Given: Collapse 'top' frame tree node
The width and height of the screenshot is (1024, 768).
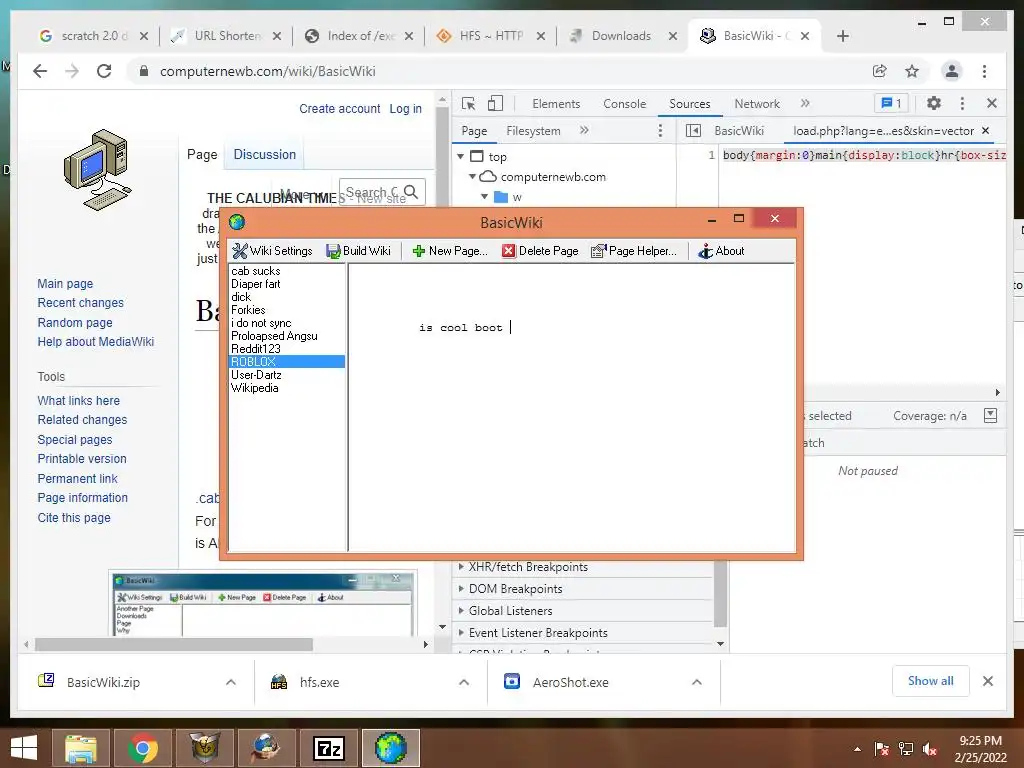Looking at the screenshot, I should pyautogui.click(x=460, y=157).
